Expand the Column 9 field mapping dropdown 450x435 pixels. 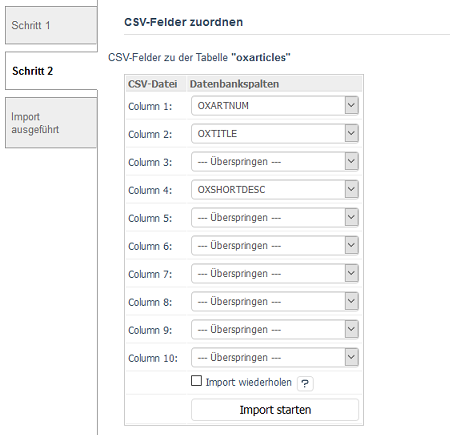click(275, 330)
